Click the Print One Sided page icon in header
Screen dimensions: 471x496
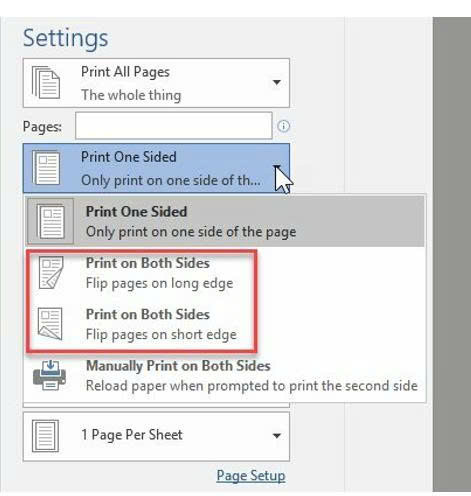click(x=46, y=168)
